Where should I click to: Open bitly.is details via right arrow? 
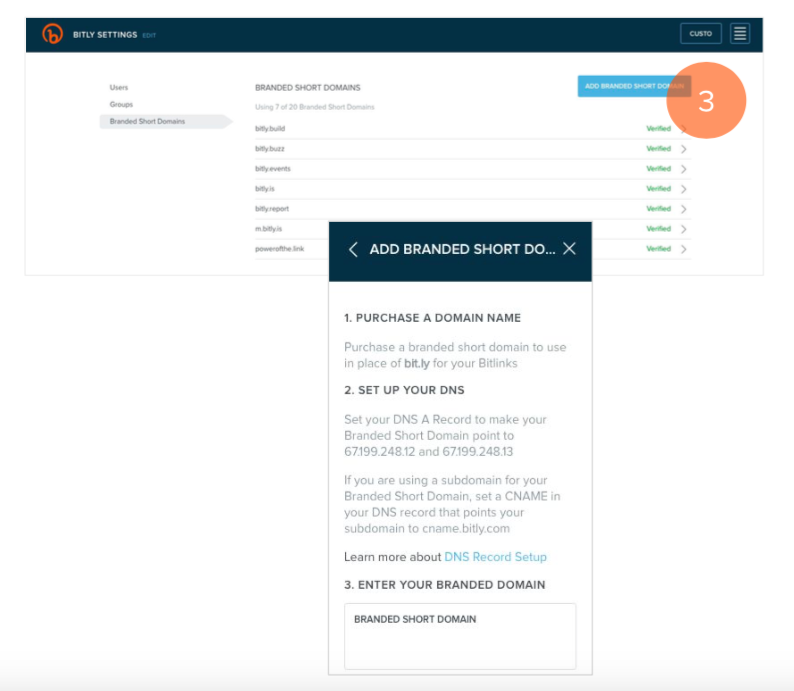(x=683, y=189)
